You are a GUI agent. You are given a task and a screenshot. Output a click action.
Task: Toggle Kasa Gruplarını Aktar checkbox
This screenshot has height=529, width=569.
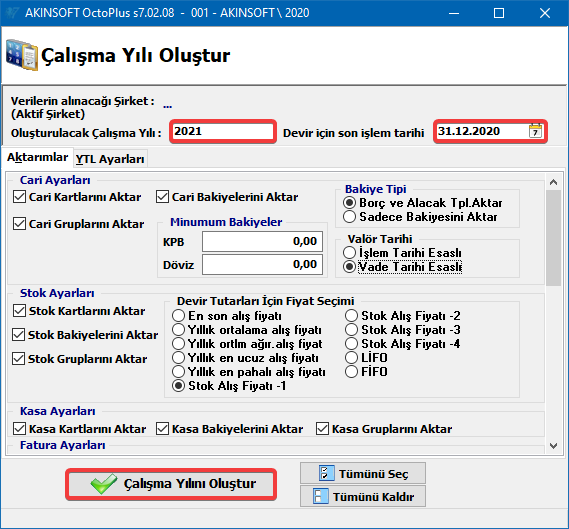click(322, 428)
